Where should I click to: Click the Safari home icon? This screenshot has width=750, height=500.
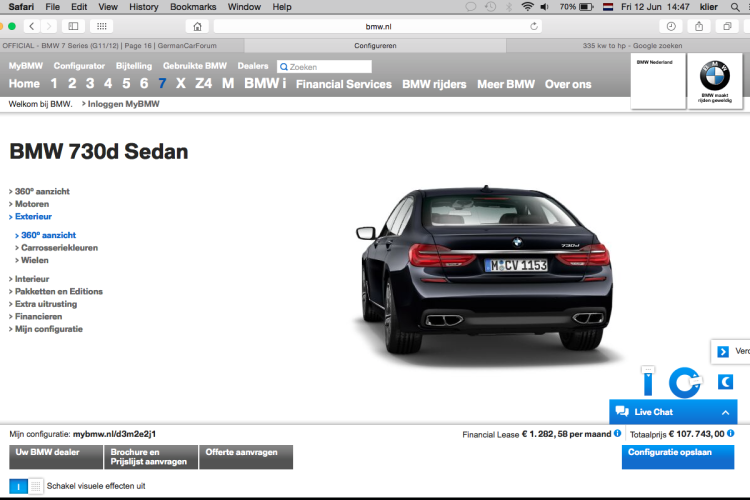197,26
